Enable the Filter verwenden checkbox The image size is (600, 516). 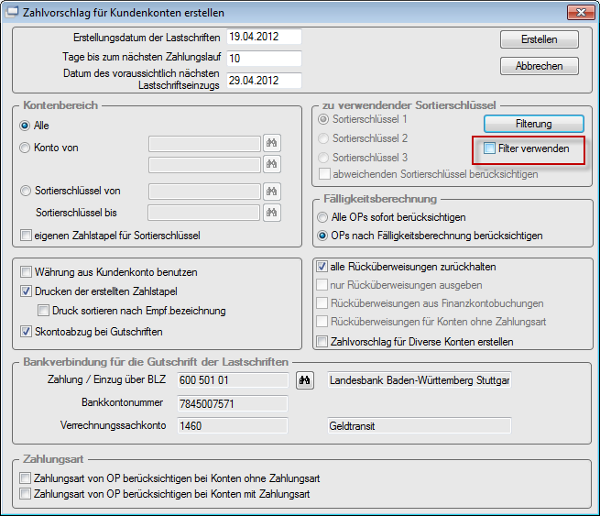[489, 148]
